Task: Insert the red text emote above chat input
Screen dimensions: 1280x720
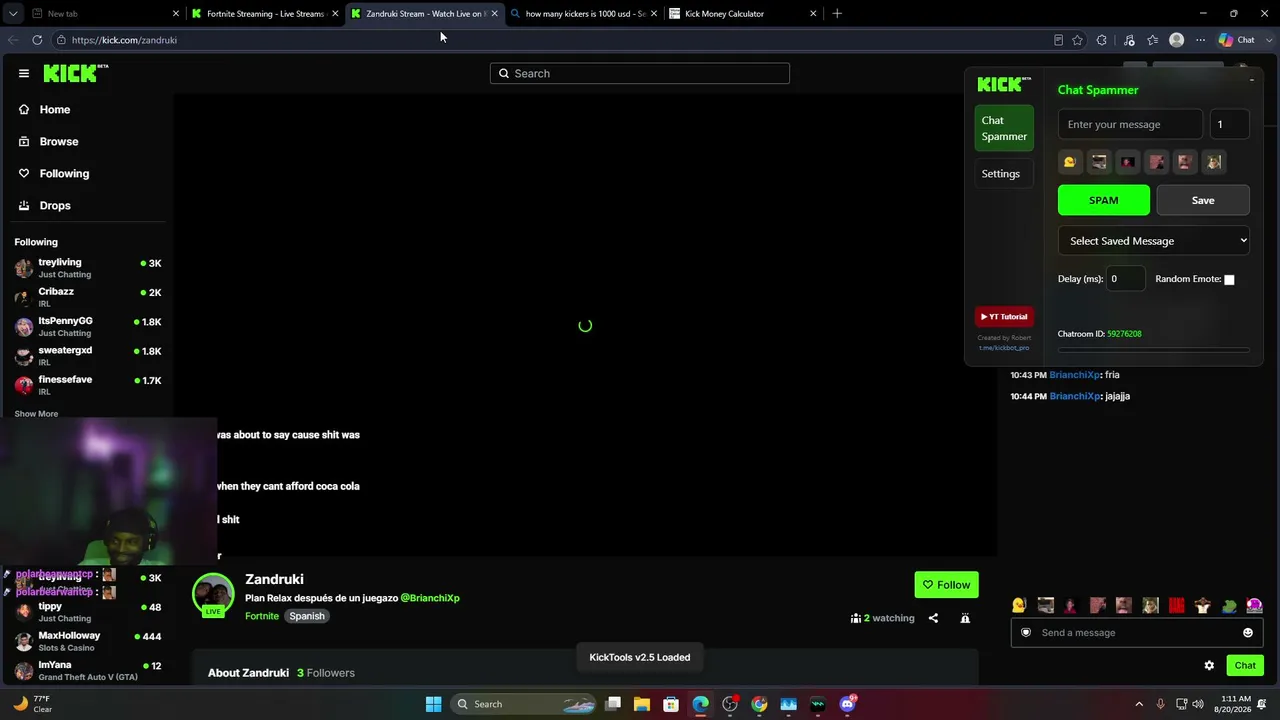Action: pyautogui.click(x=1176, y=605)
